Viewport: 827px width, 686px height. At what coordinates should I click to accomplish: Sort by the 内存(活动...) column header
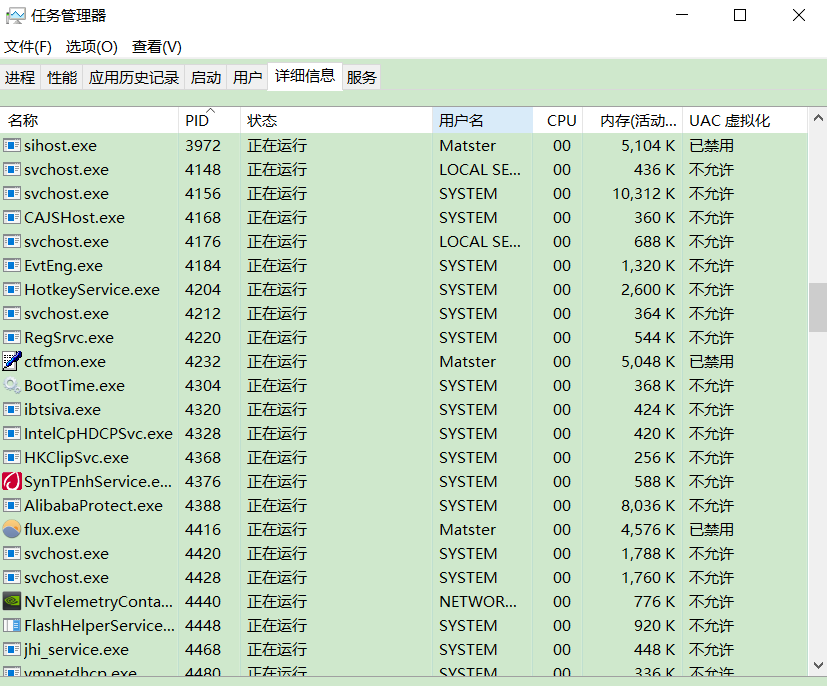632,120
